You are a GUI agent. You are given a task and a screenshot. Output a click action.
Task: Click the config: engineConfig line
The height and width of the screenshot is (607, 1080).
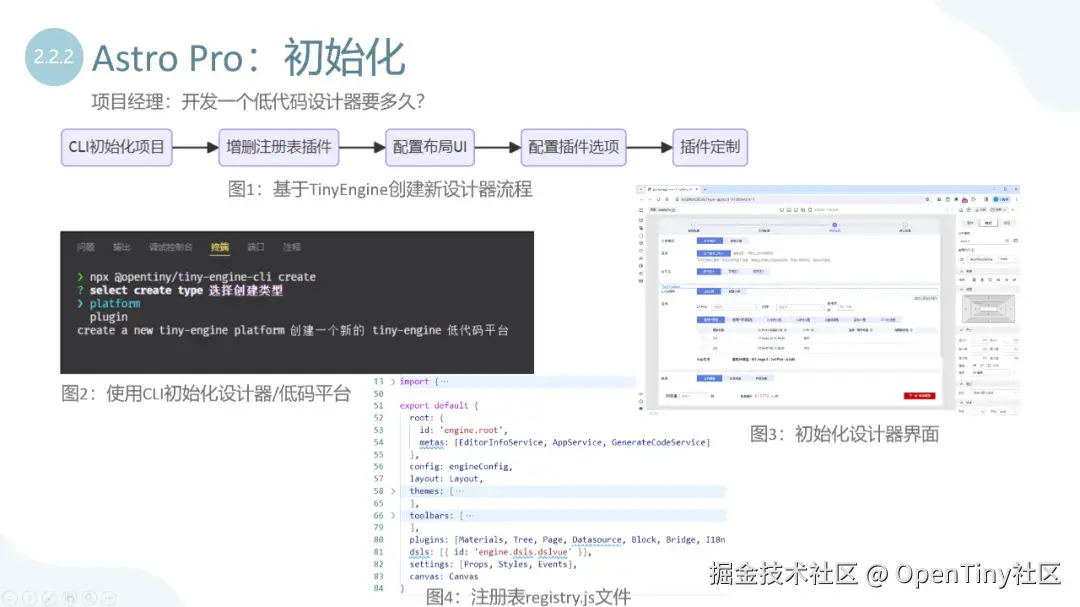(x=461, y=466)
